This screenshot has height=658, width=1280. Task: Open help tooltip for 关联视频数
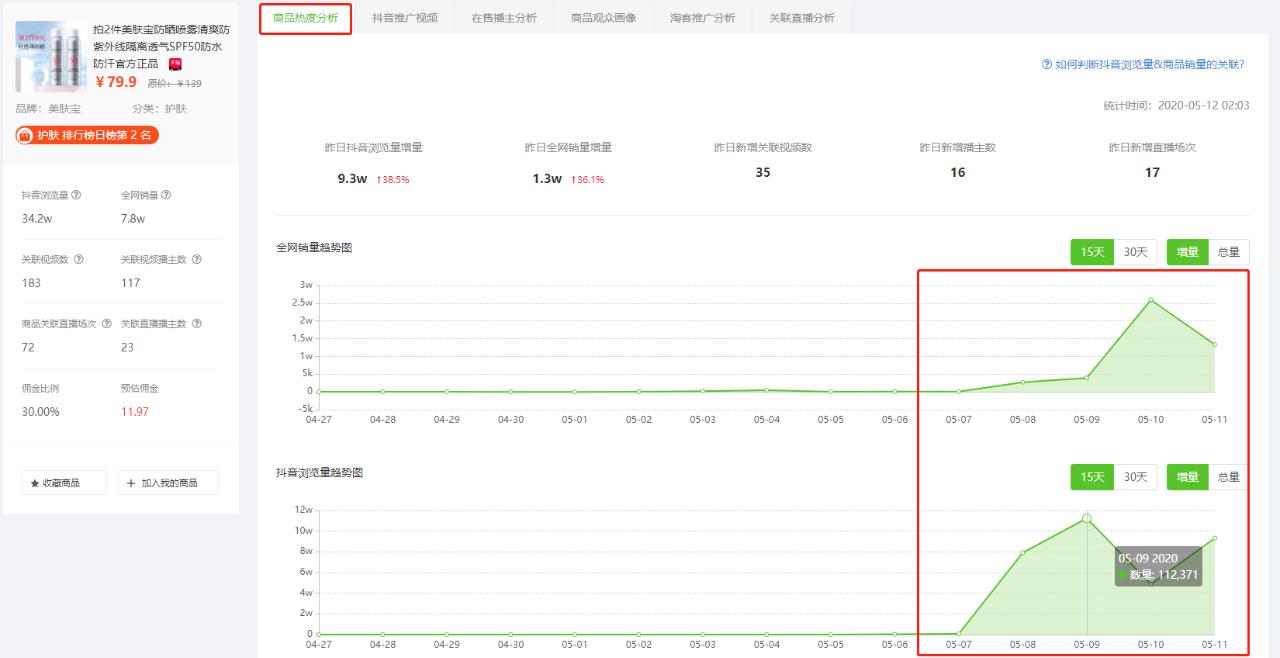pyautogui.click(x=78, y=259)
